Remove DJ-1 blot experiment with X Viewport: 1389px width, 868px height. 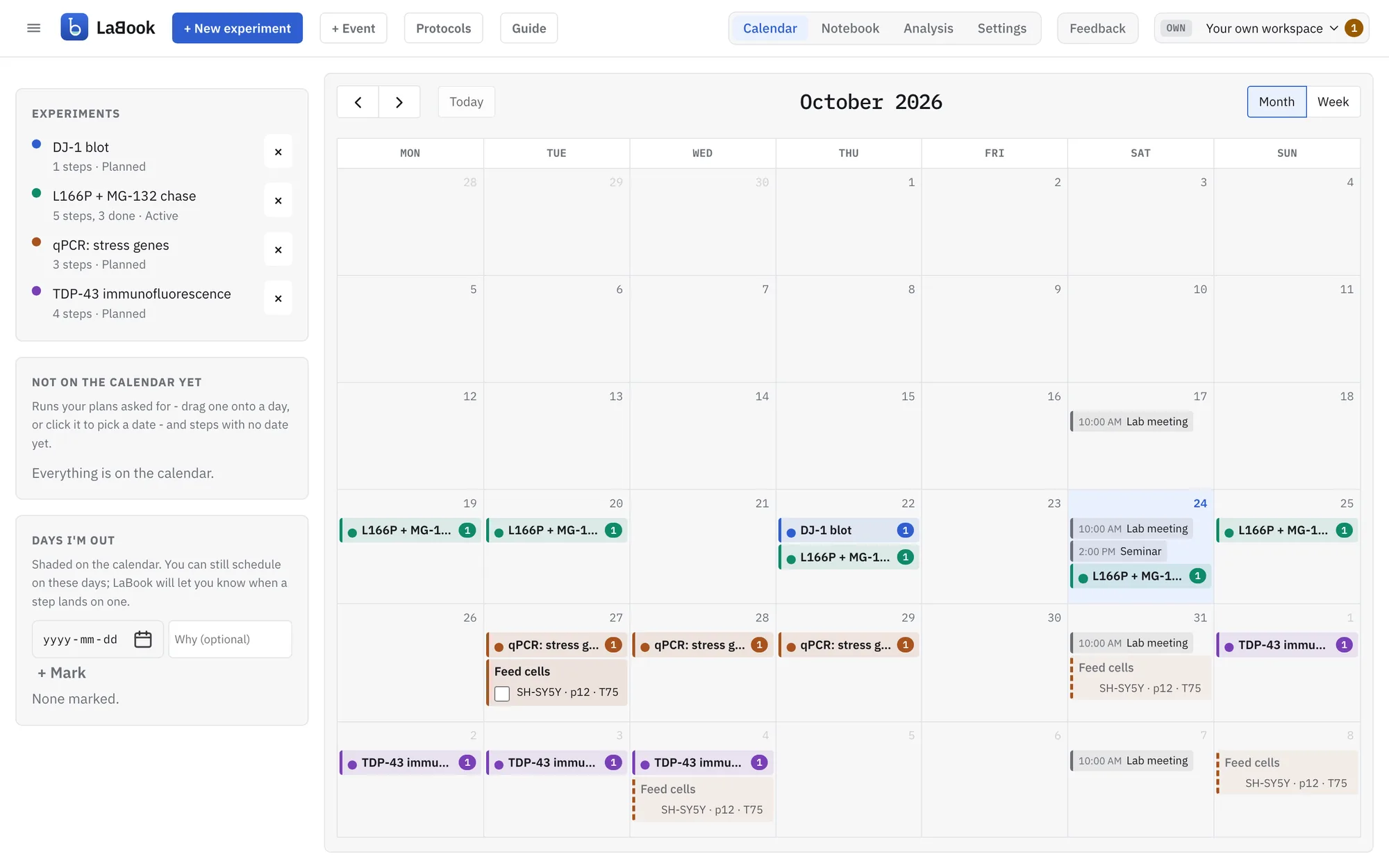coord(278,152)
